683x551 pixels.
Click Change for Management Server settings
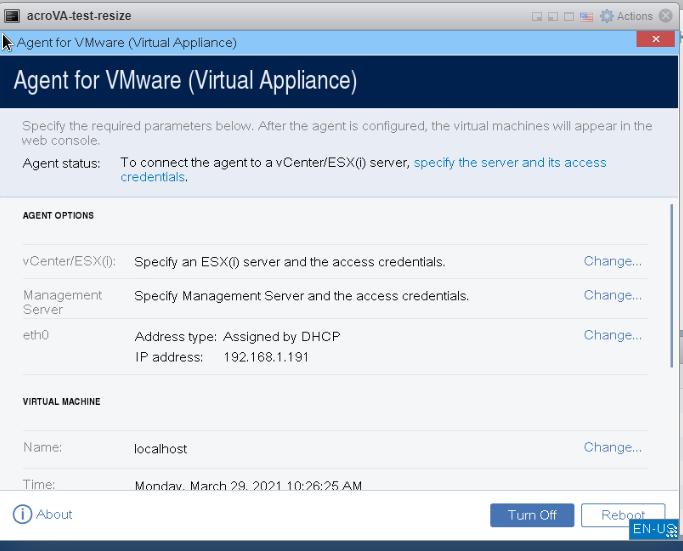tap(612, 295)
